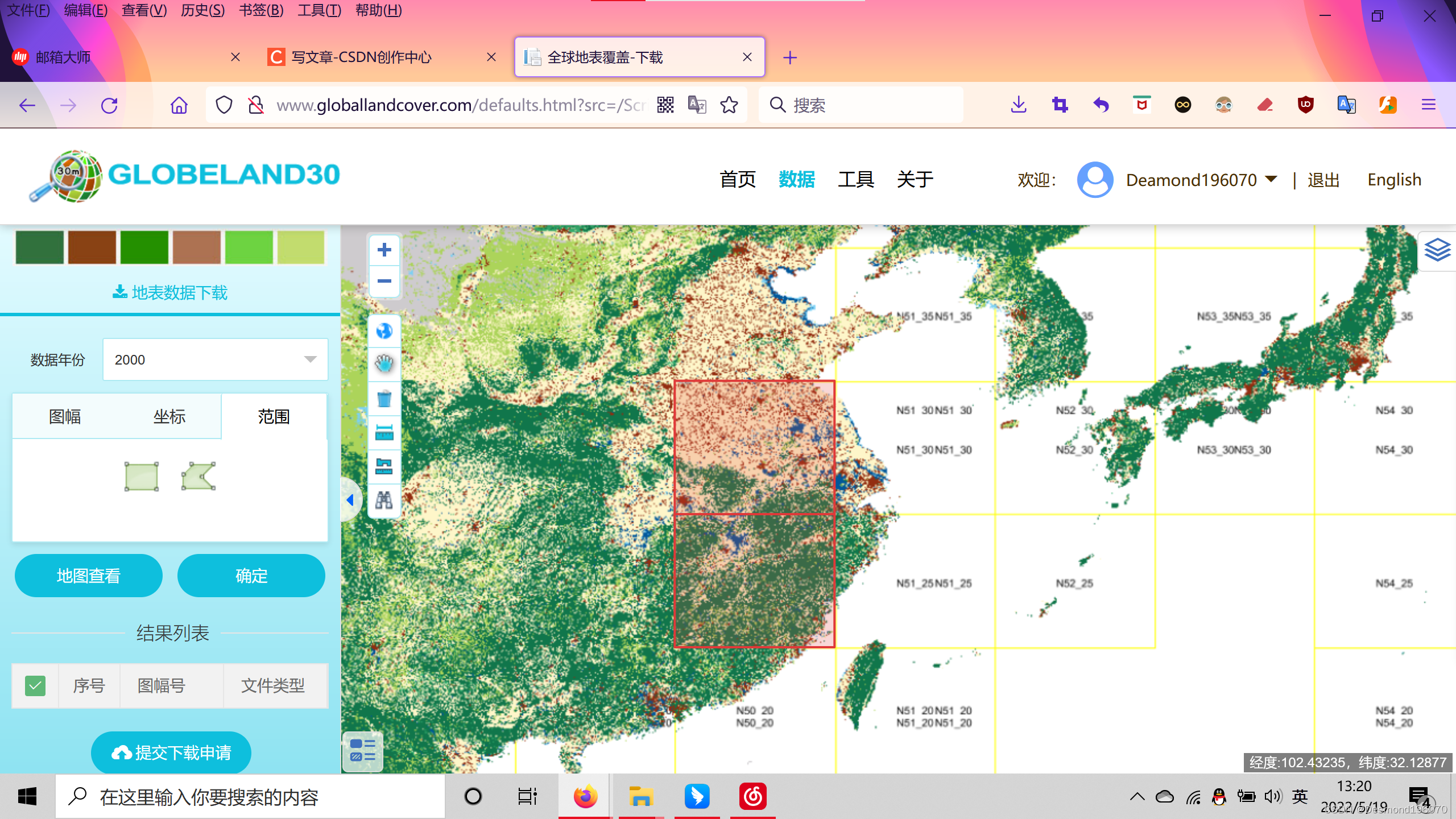Screen dimensions: 1456x819
Task: Click the globe full-extent map icon
Action: click(384, 331)
